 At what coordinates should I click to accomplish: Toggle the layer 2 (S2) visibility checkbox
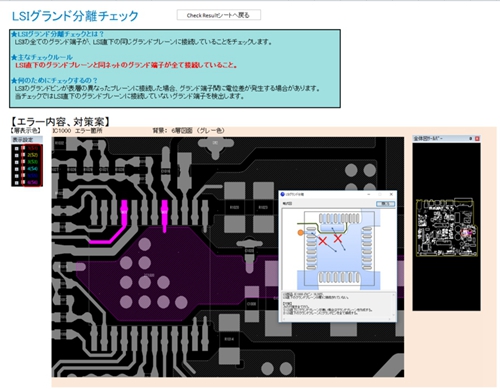pyautogui.click(x=17, y=155)
